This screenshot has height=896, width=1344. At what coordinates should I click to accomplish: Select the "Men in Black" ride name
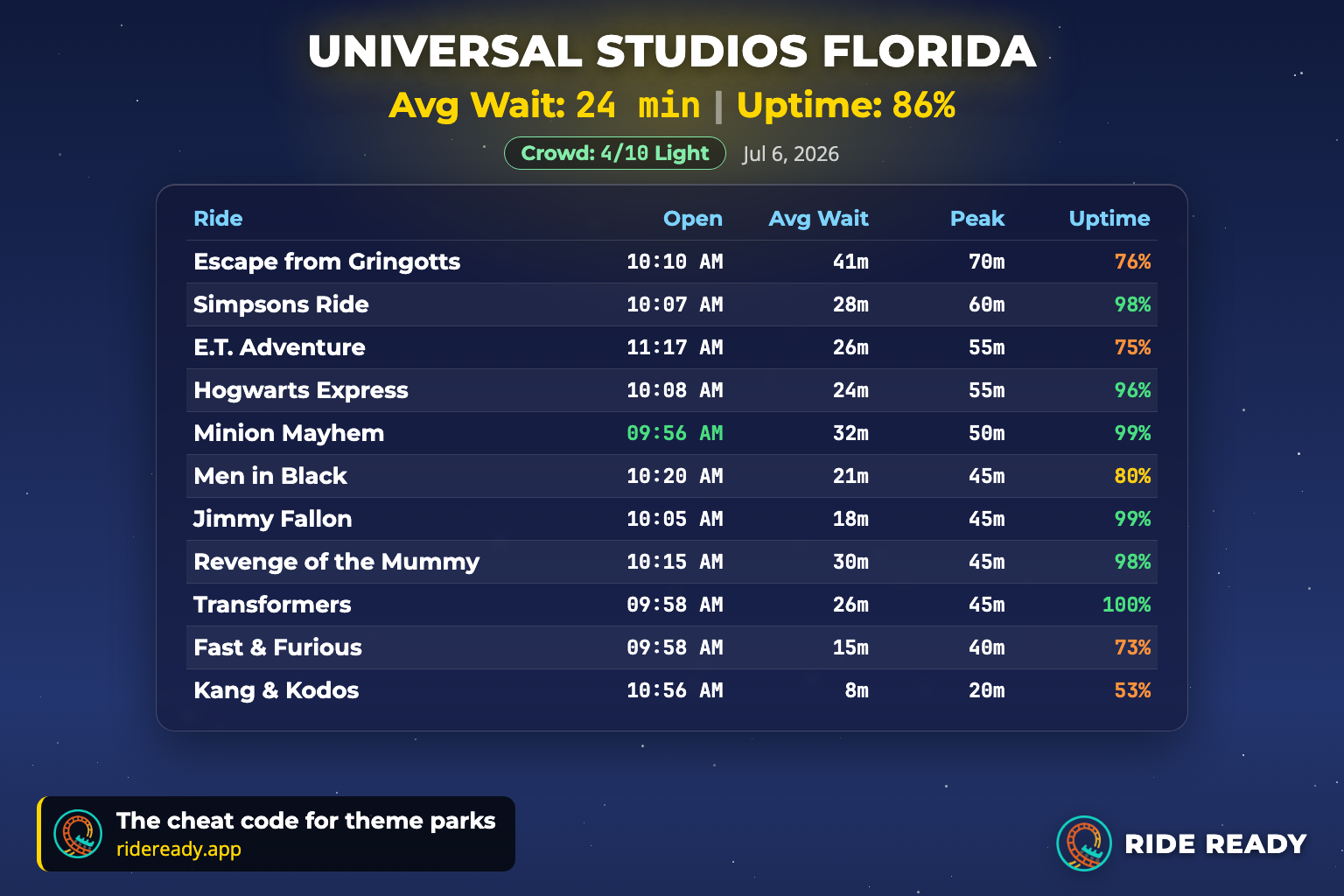click(x=270, y=476)
